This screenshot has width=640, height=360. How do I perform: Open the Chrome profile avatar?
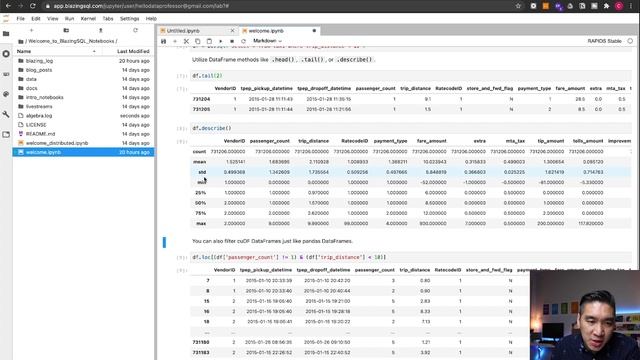[x=619, y=6]
